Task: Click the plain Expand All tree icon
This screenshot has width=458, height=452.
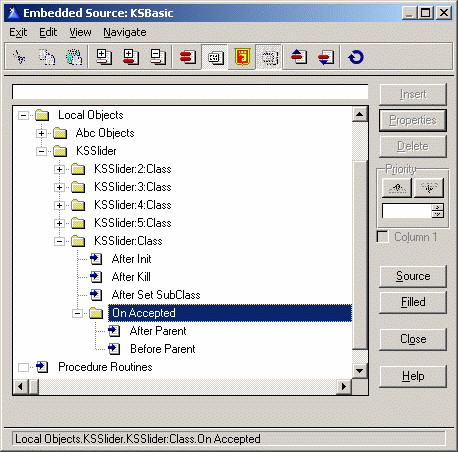Action: [x=104, y=57]
